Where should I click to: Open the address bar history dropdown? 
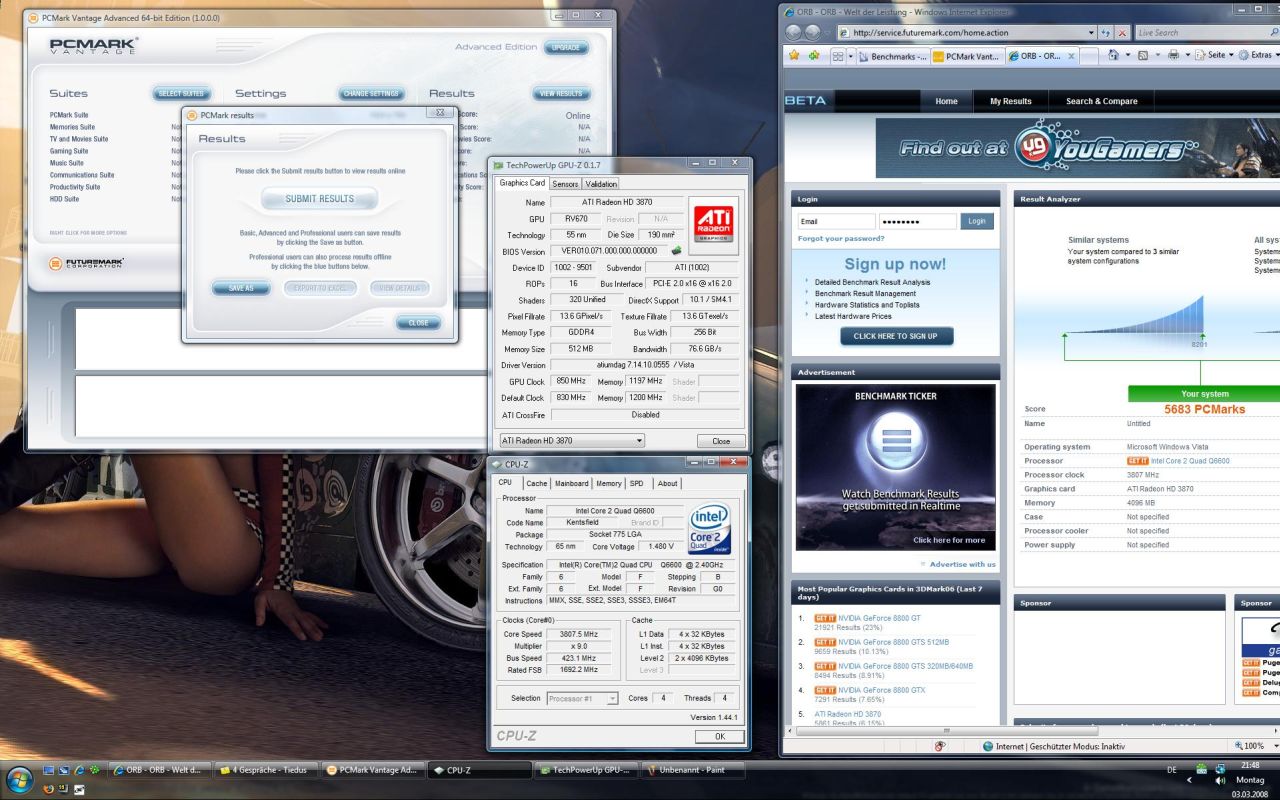tap(1091, 33)
